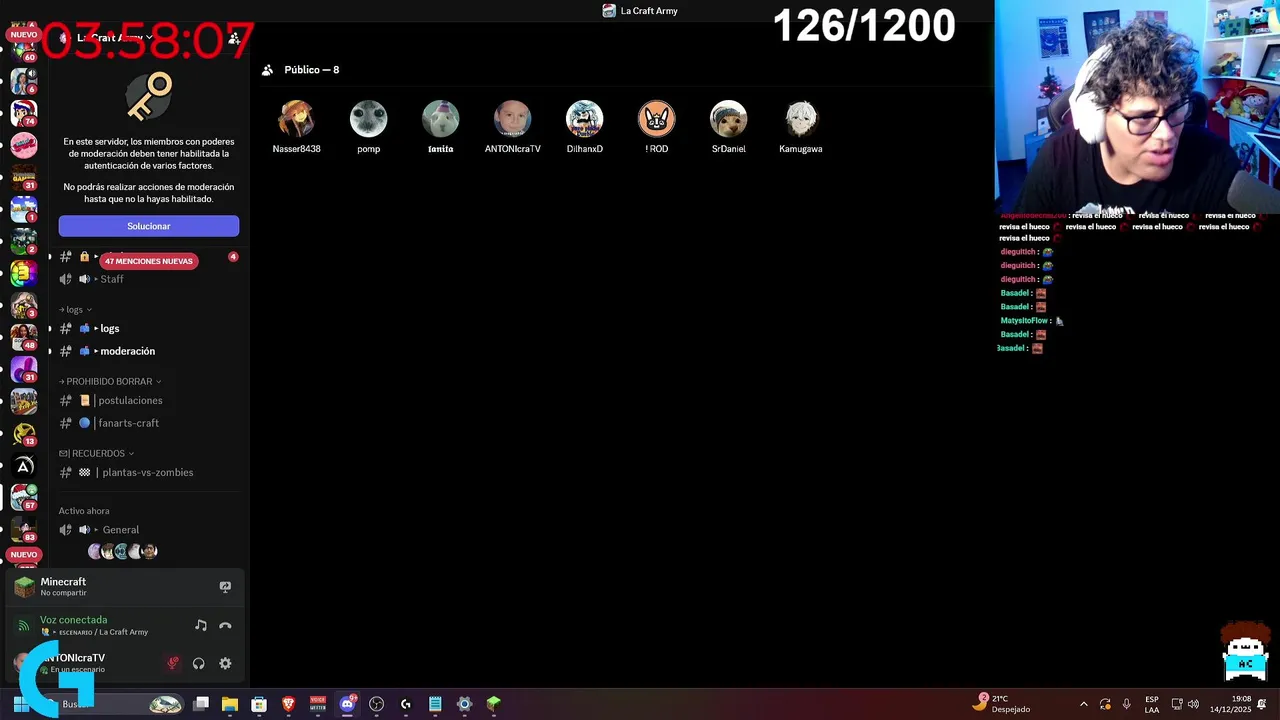1280x720 pixels.
Task: Open the soundboard music note button
Action: pyautogui.click(x=200, y=625)
